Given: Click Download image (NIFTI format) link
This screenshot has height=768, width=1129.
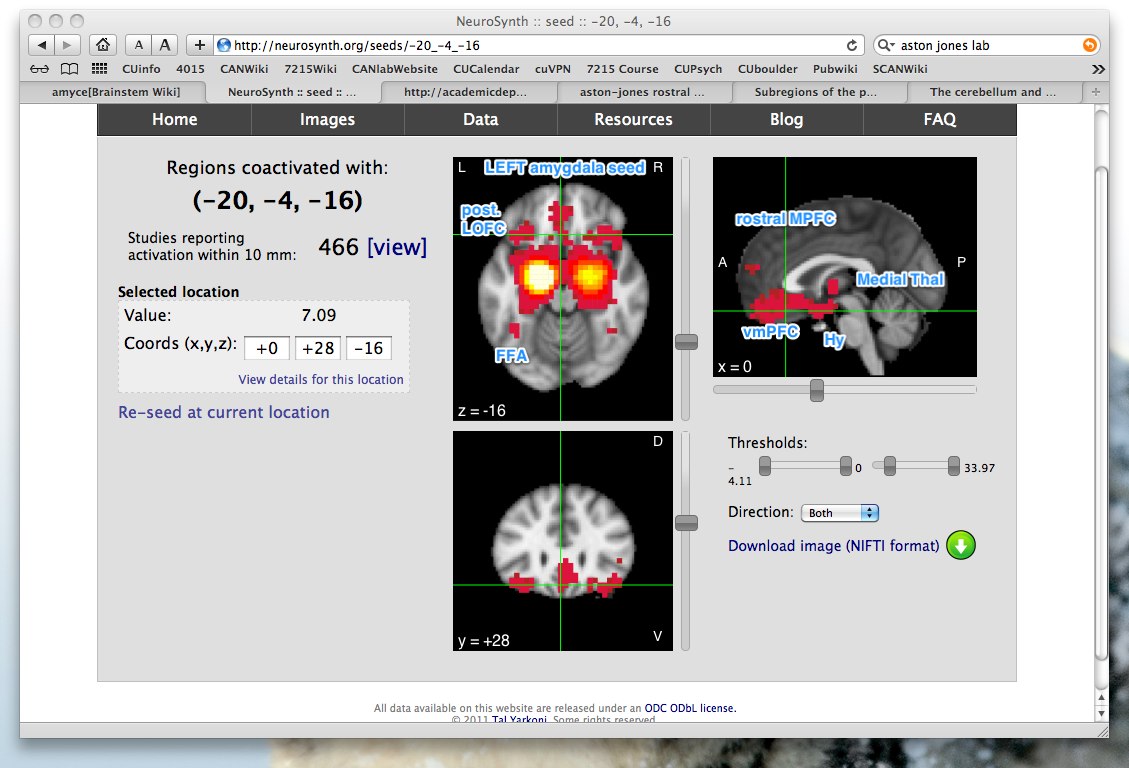Looking at the screenshot, I should click(x=834, y=546).
